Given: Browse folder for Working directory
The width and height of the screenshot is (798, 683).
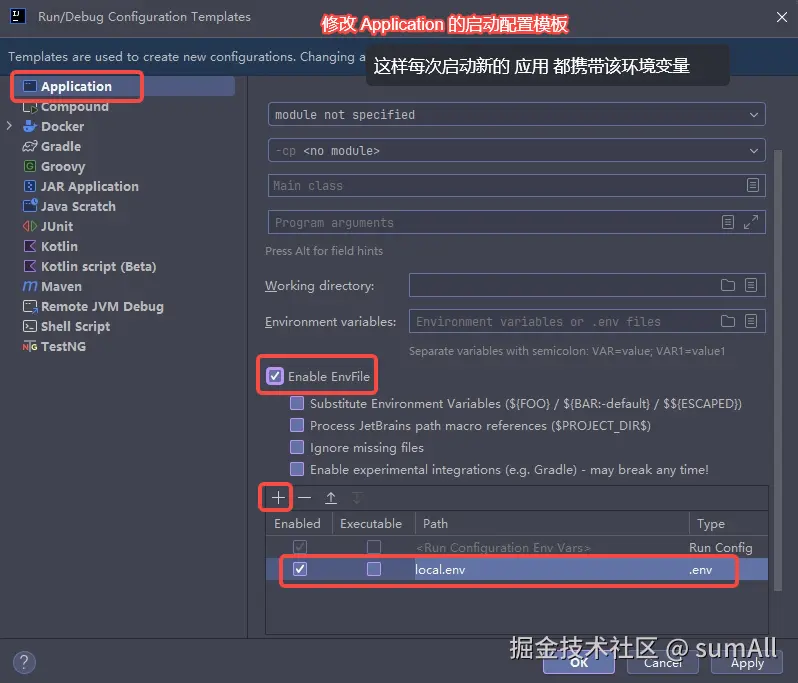Looking at the screenshot, I should click(x=728, y=285).
